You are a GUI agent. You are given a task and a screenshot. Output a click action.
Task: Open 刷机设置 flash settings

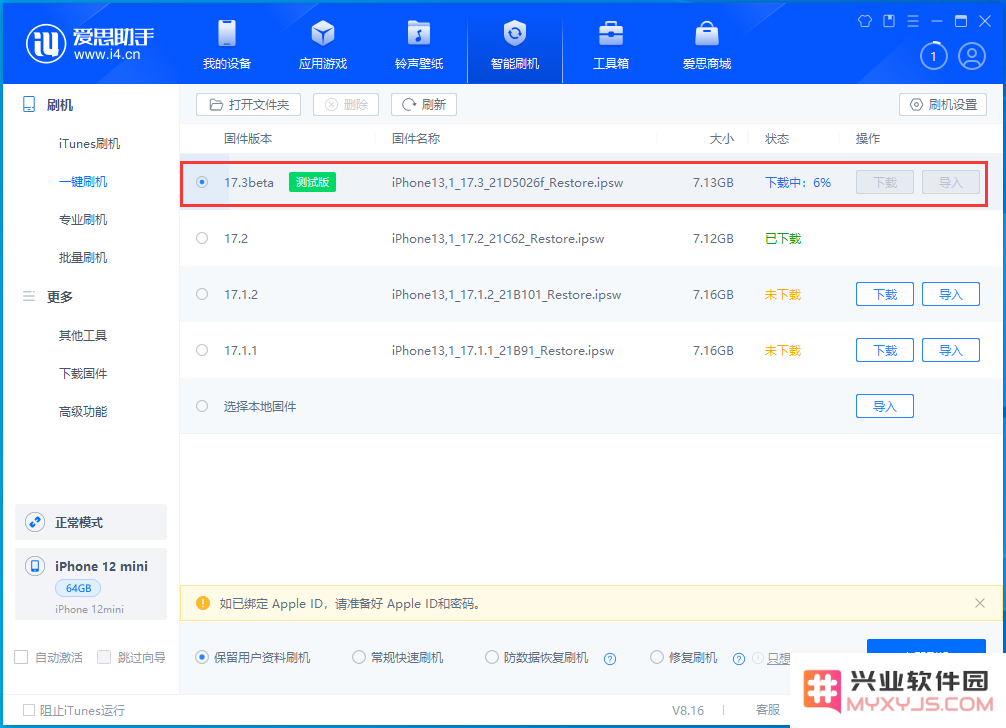click(943, 105)
